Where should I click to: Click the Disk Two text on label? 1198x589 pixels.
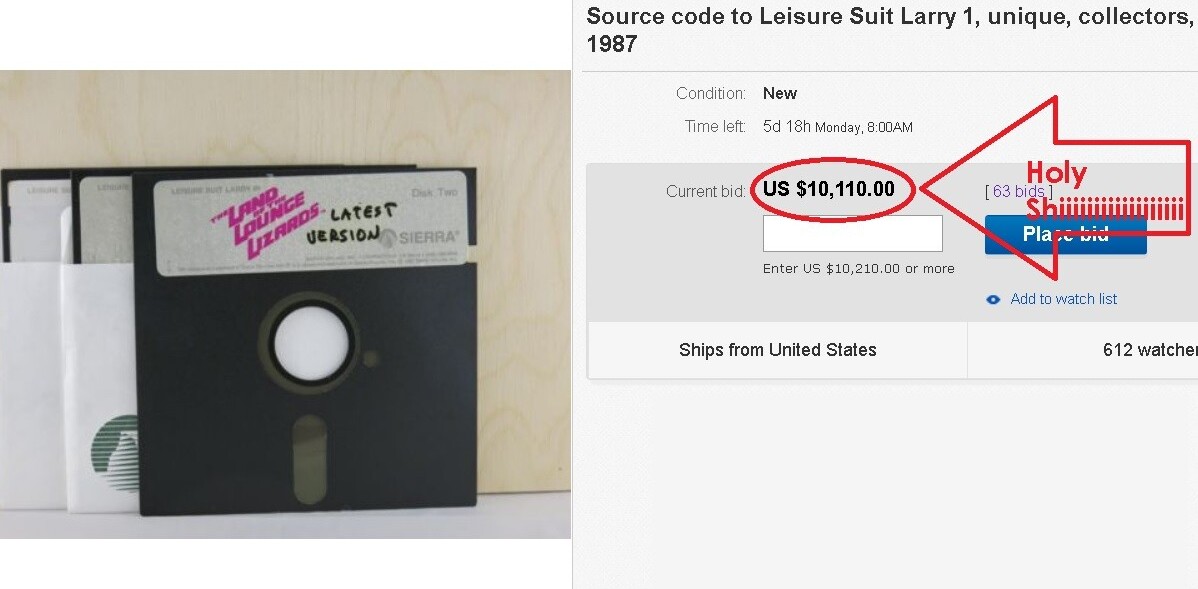[x=432, y=191]
